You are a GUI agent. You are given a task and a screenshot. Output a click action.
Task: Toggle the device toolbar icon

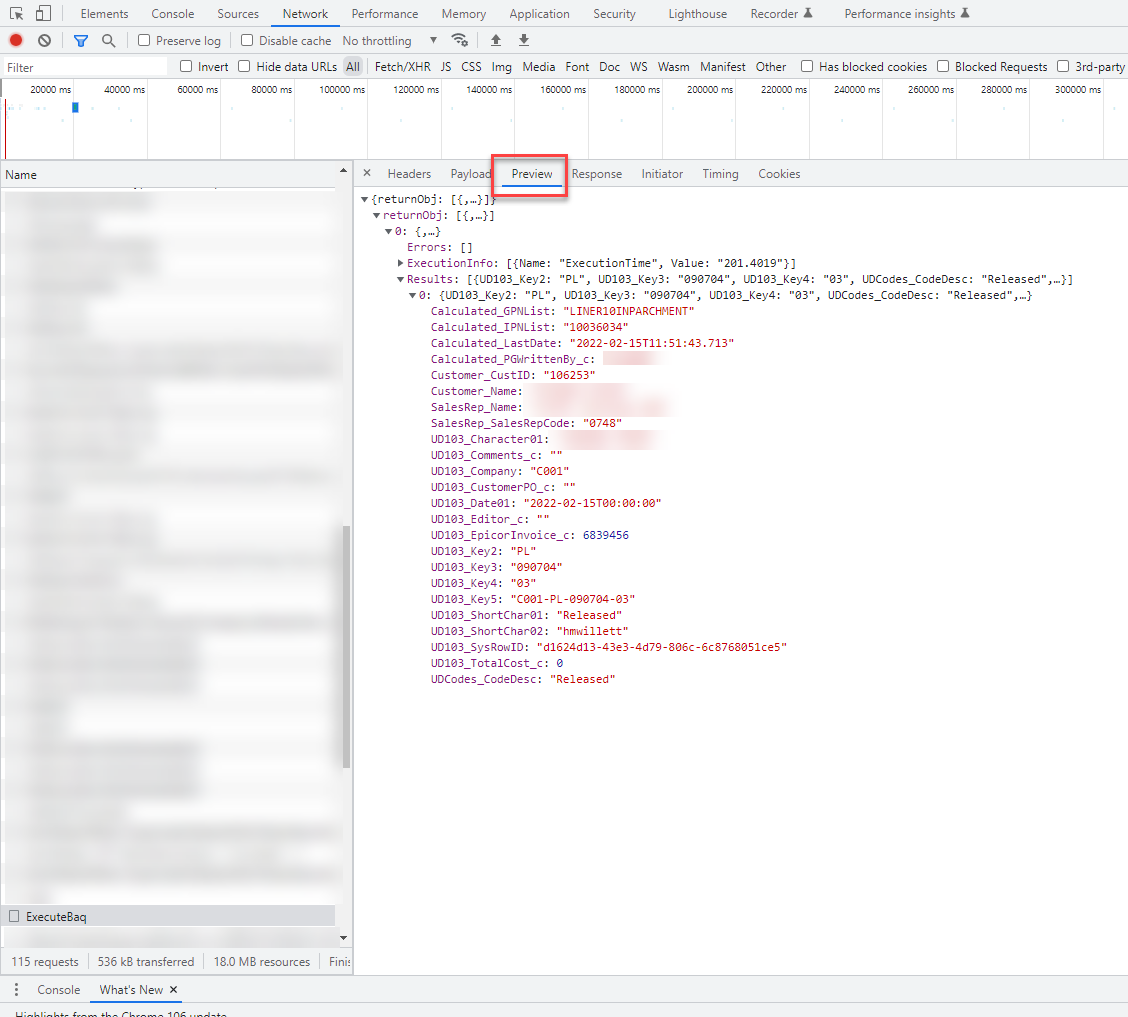click(x=43, y=14)
